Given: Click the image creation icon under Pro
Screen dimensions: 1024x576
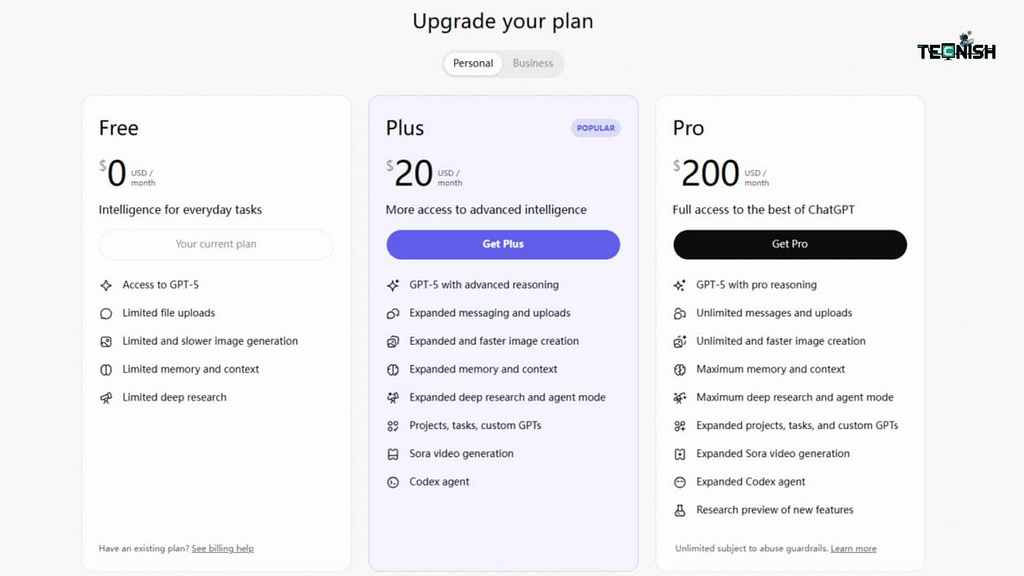Looking at the screenshot, I should pyautogui.click(x=681, y=341).
